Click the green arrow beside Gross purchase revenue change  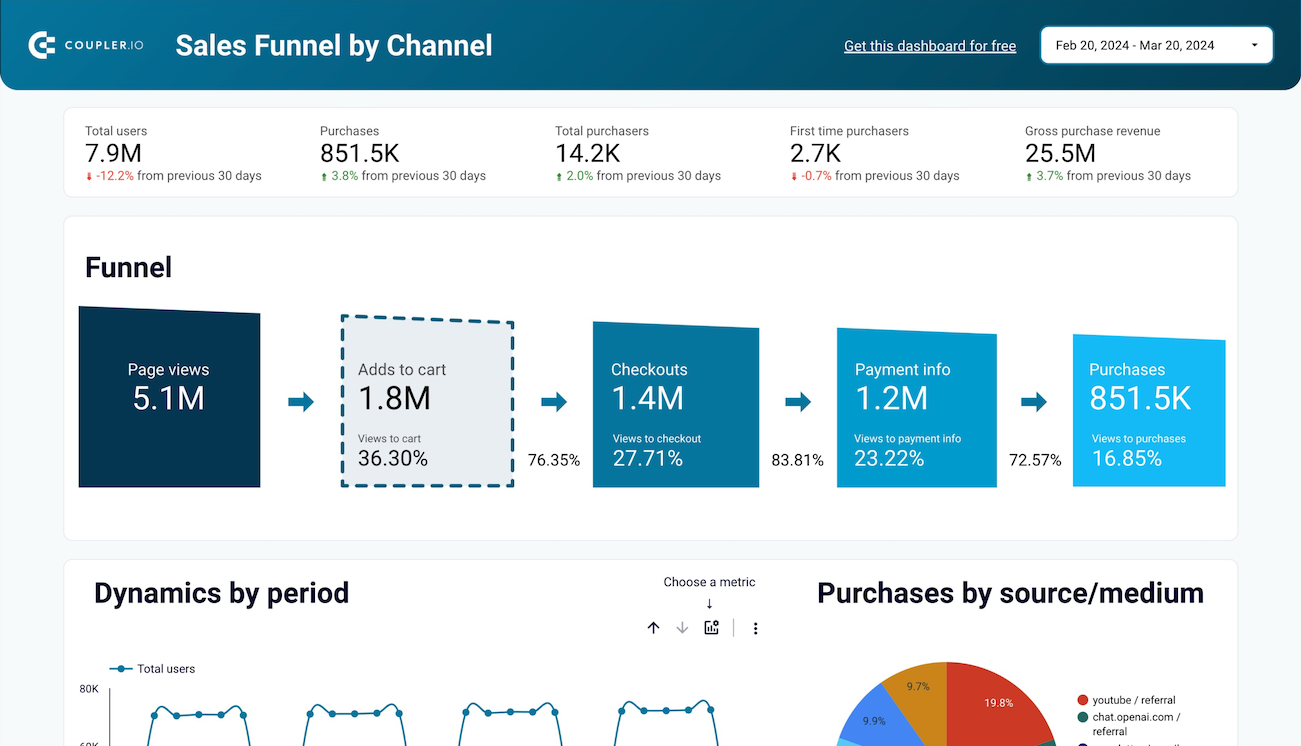[1030, 175]
